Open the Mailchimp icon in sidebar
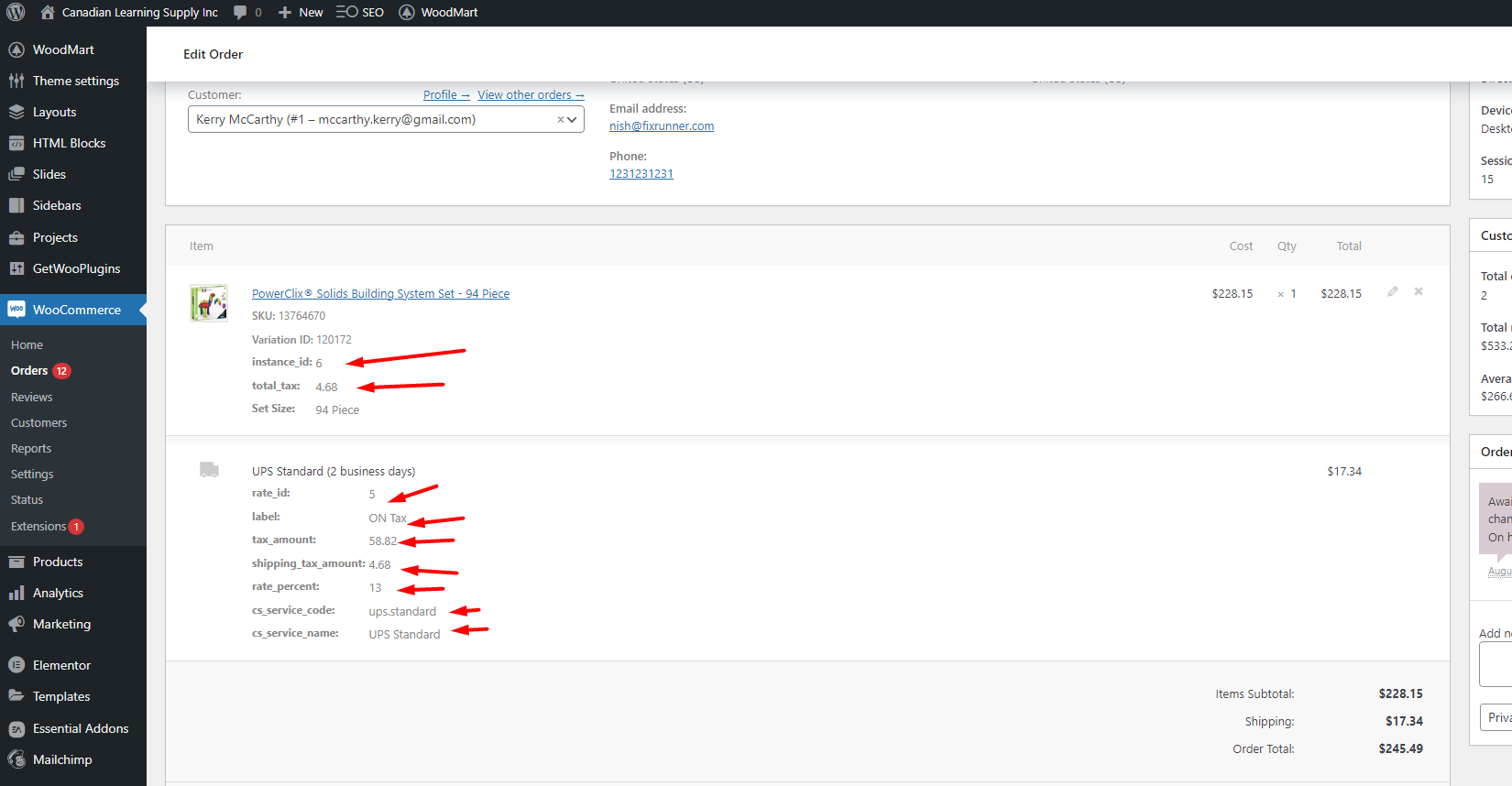Viewport: 1512px width, 786px height. click(16, 759)
